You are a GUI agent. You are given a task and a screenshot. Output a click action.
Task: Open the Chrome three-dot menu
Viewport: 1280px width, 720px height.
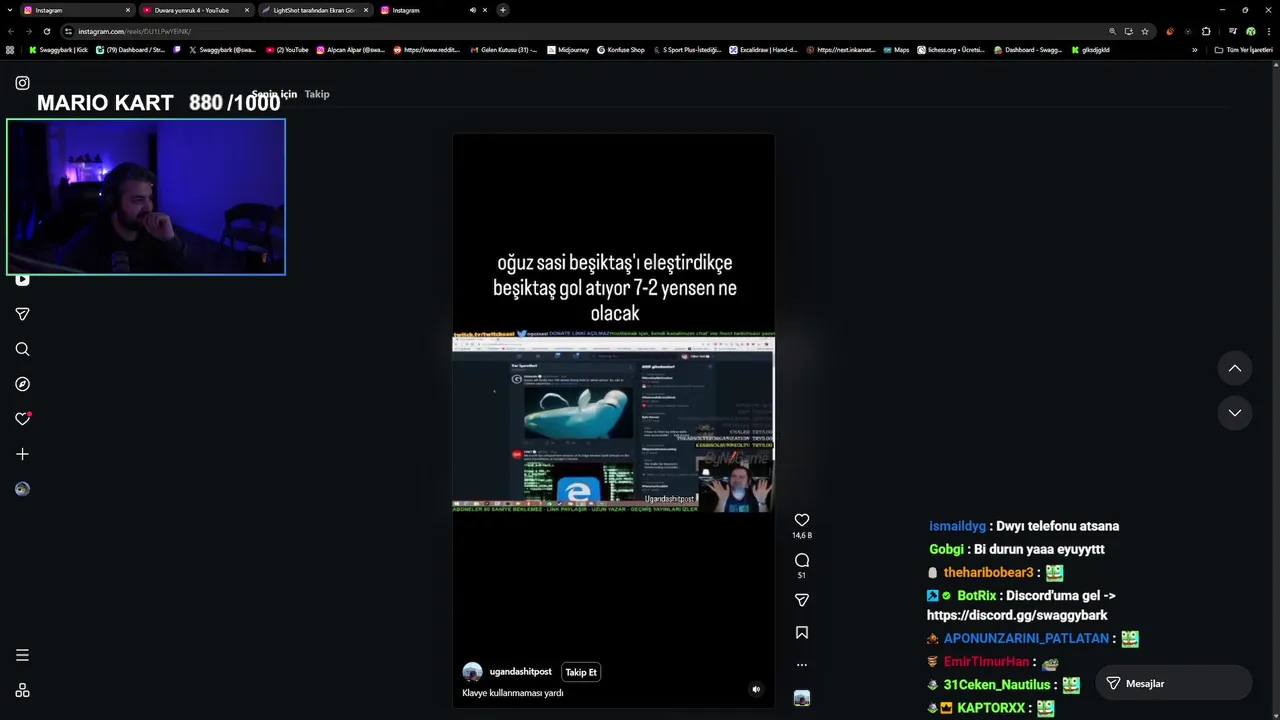coord(1268,31)
